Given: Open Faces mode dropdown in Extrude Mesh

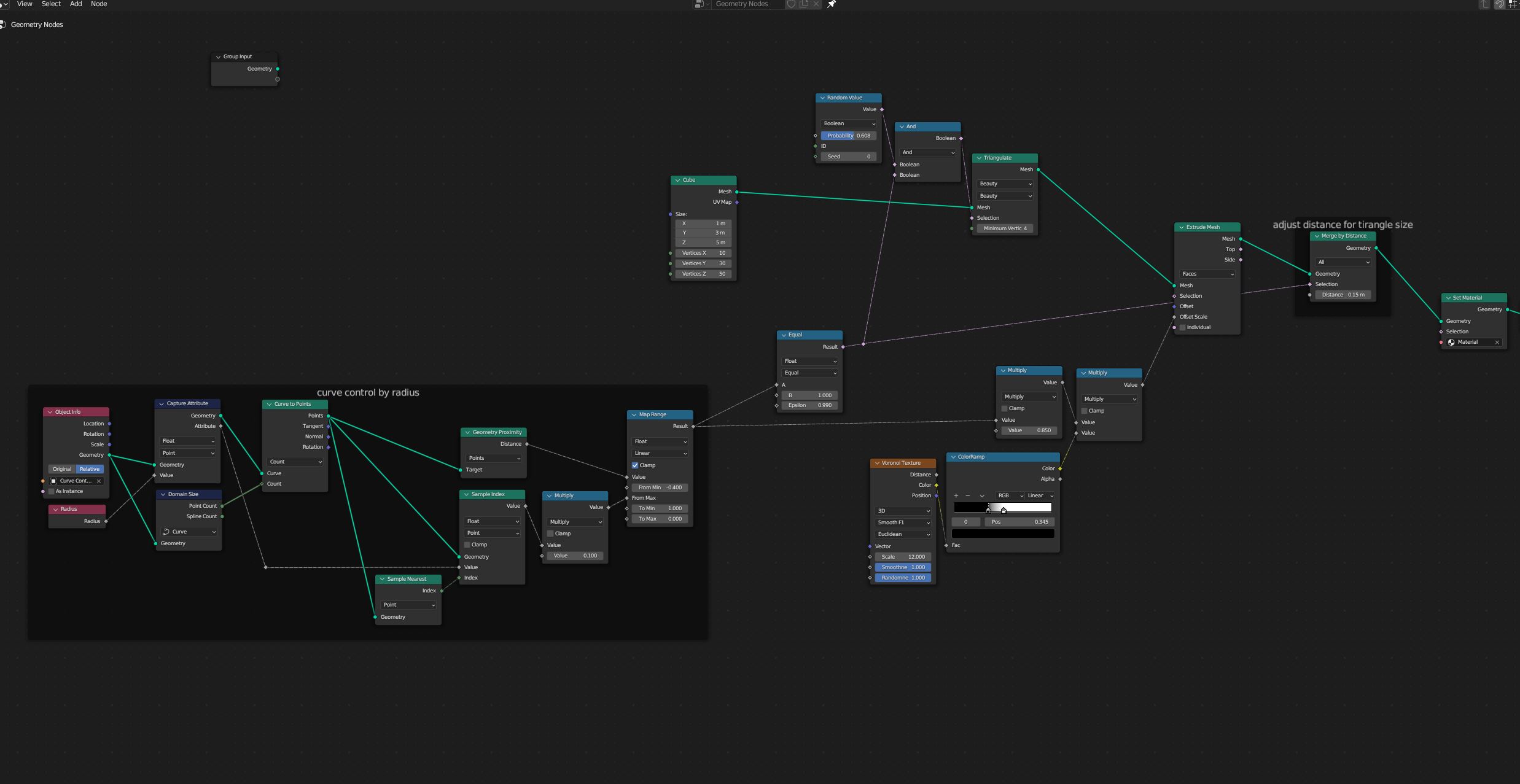Looking at the screenshot, I should point(1207,274).
